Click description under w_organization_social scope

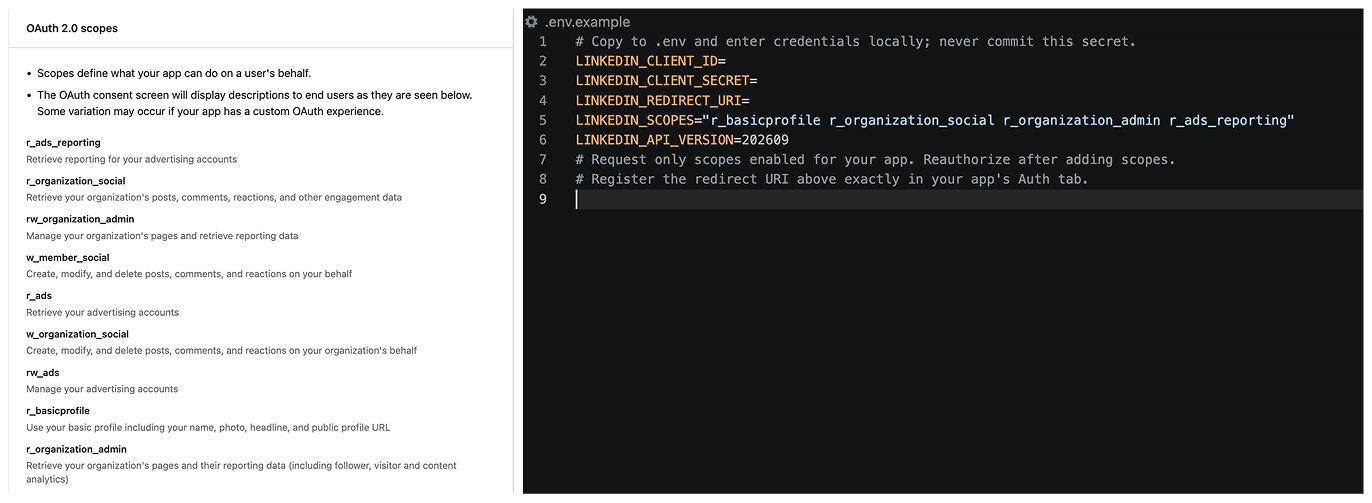(x=222, y=351)
